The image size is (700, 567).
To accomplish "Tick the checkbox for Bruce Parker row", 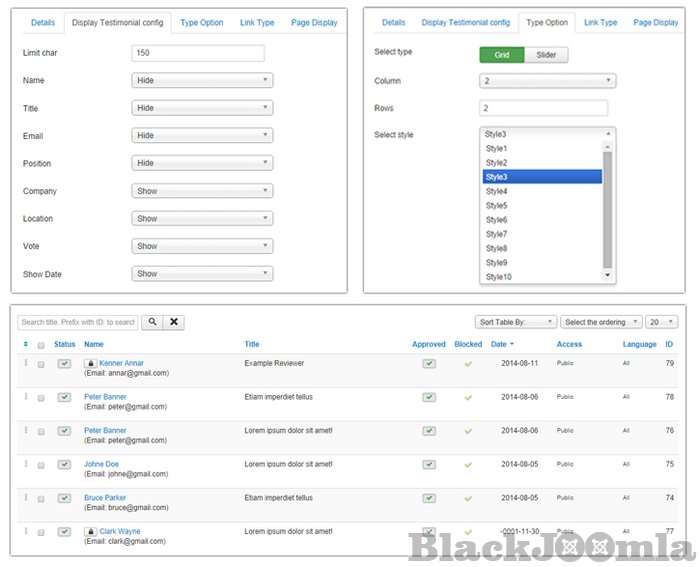I will [41, 498].
